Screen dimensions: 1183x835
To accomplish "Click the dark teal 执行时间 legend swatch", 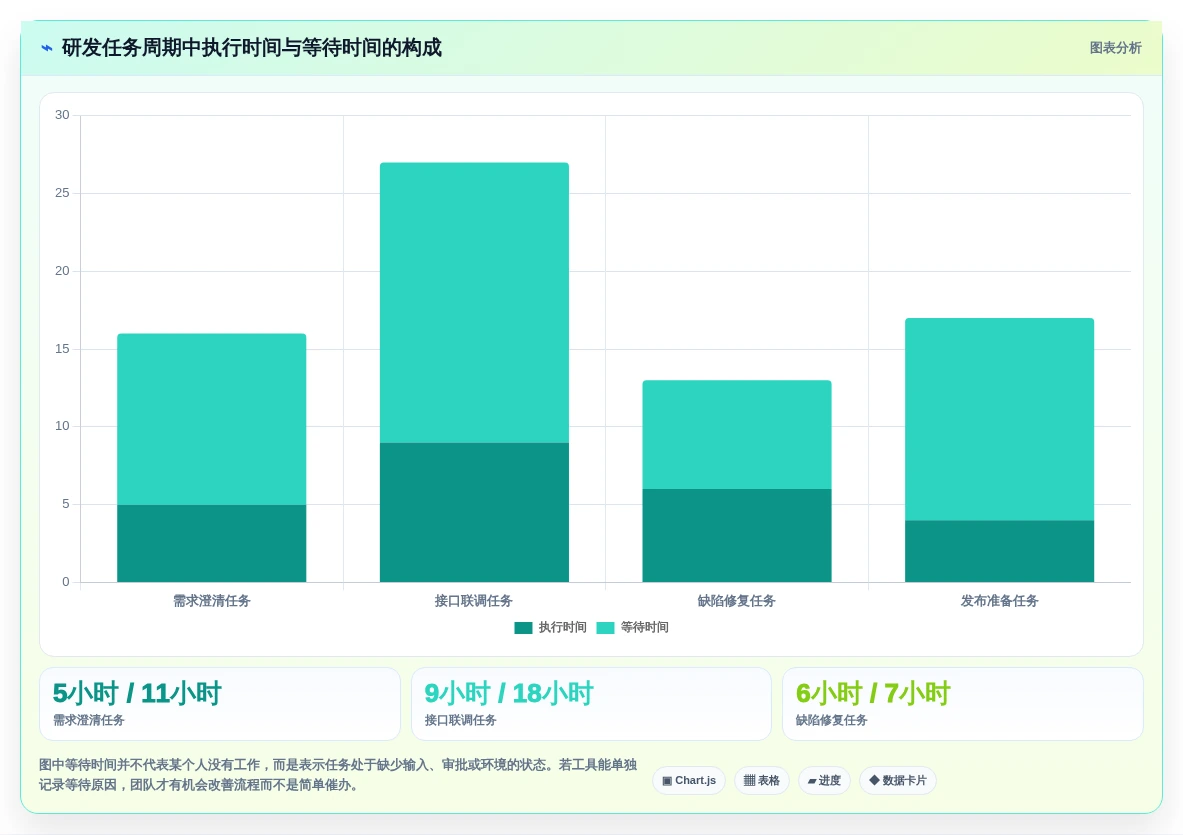I will [523, 628].
